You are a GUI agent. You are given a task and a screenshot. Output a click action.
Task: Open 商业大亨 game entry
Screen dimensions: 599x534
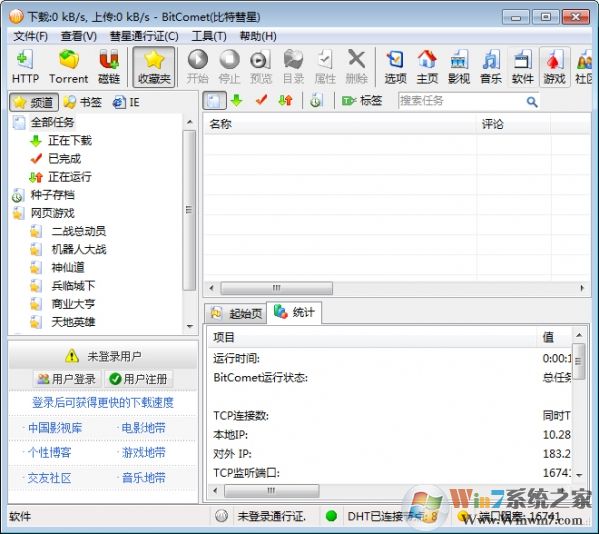[x=73, y=304]
